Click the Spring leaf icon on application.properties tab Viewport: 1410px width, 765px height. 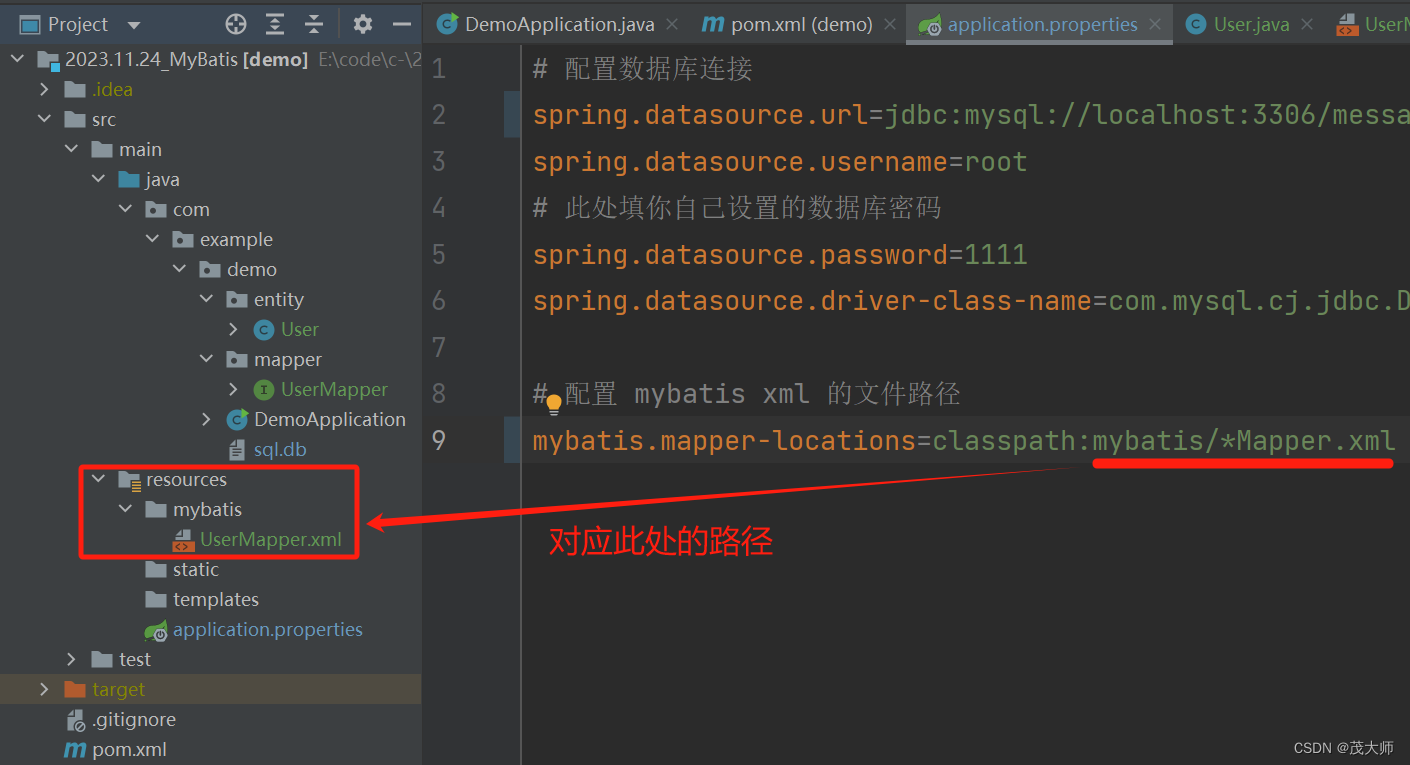tap(930, 23)
